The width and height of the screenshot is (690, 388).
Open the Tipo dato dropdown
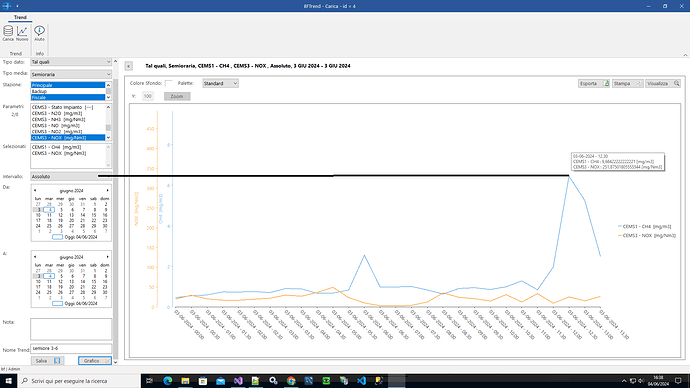[x=71, y=62]
